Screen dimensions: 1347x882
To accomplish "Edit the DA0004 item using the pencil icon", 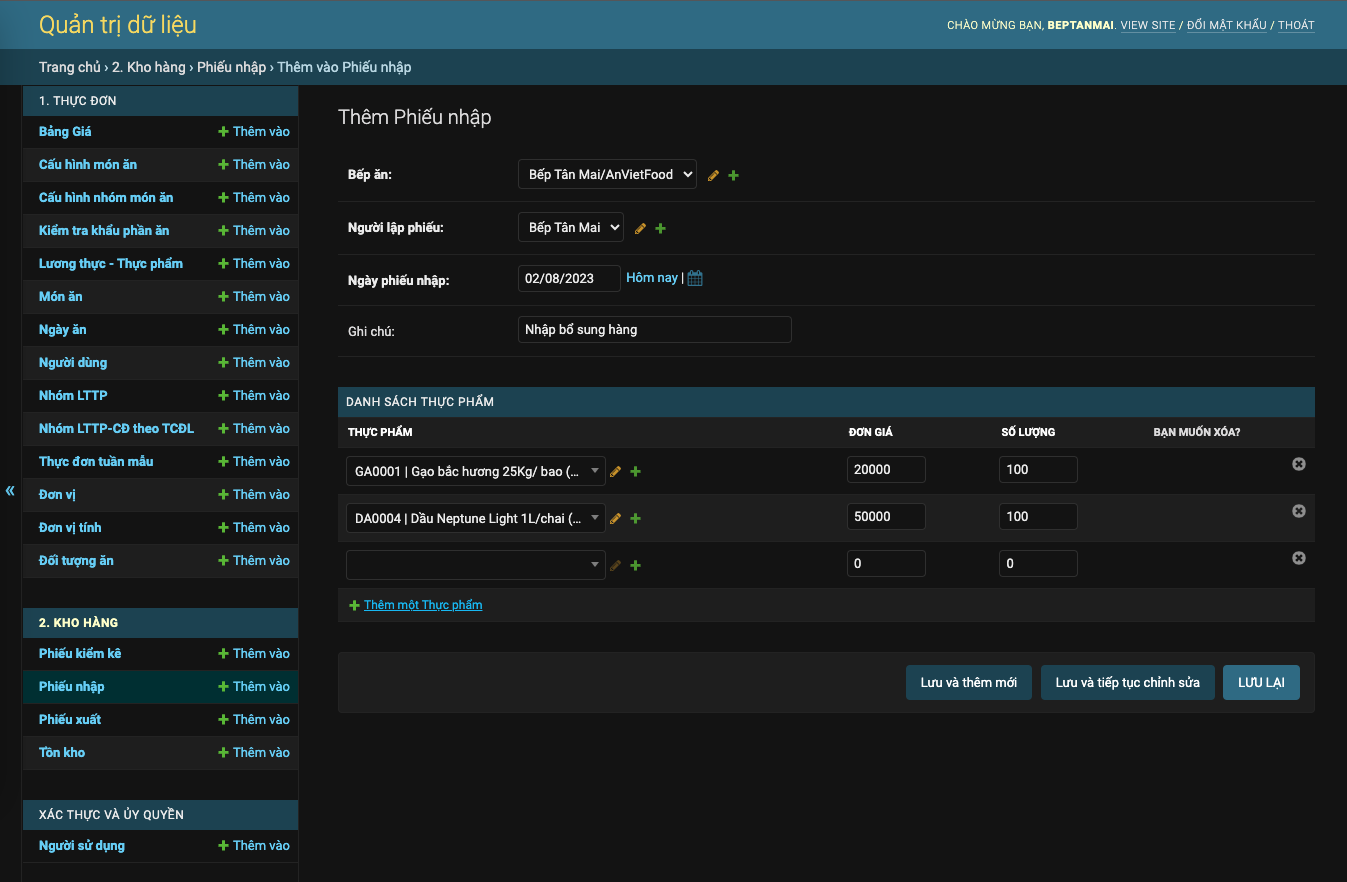I will (x=615, y=518).
